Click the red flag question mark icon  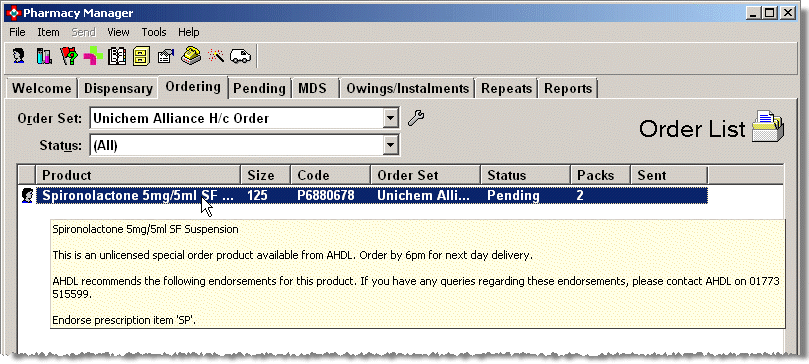[x=69, y=56]
